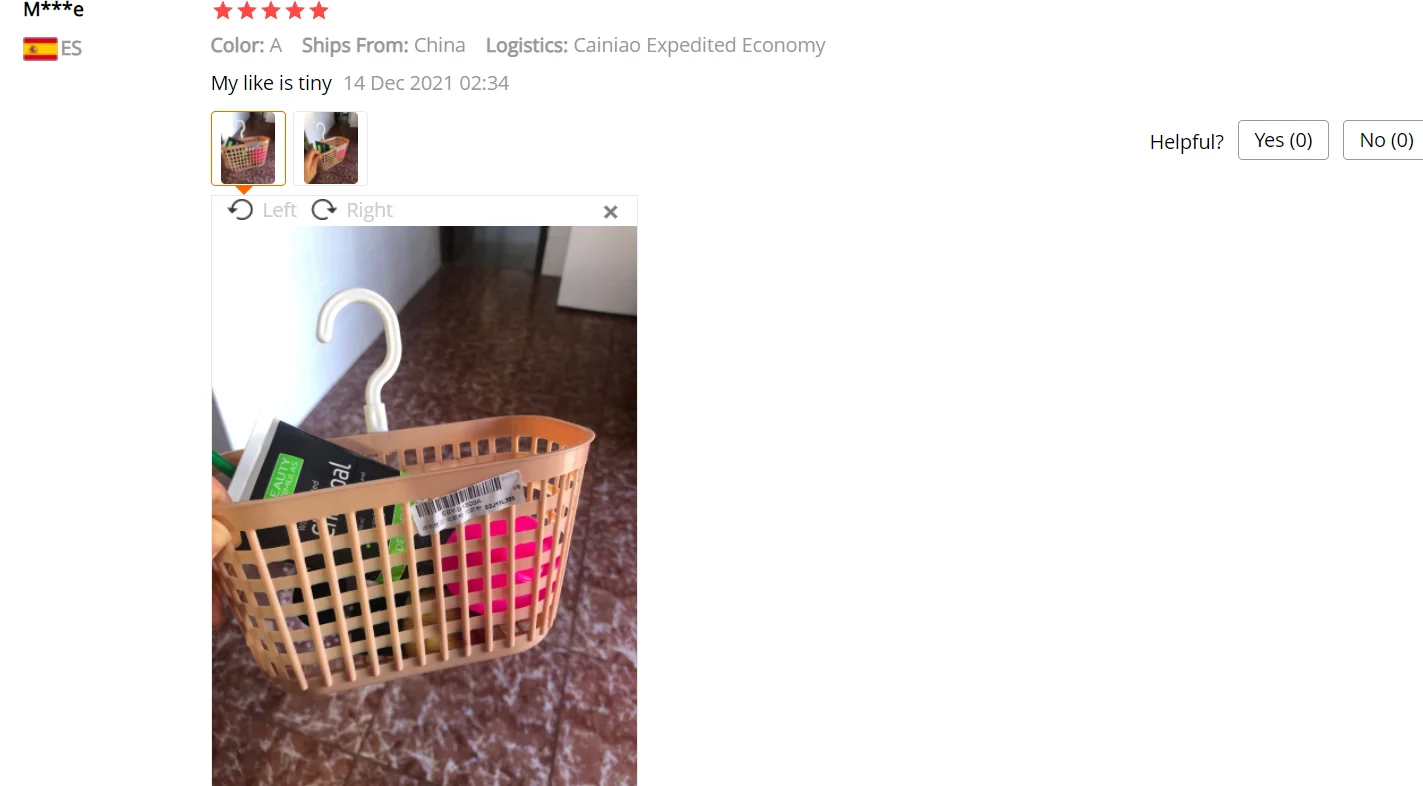Image resolution: width=1423 pixels, height=786 pixels.
Task: Click the 'Left' rotate label
Action: point(280,210)
